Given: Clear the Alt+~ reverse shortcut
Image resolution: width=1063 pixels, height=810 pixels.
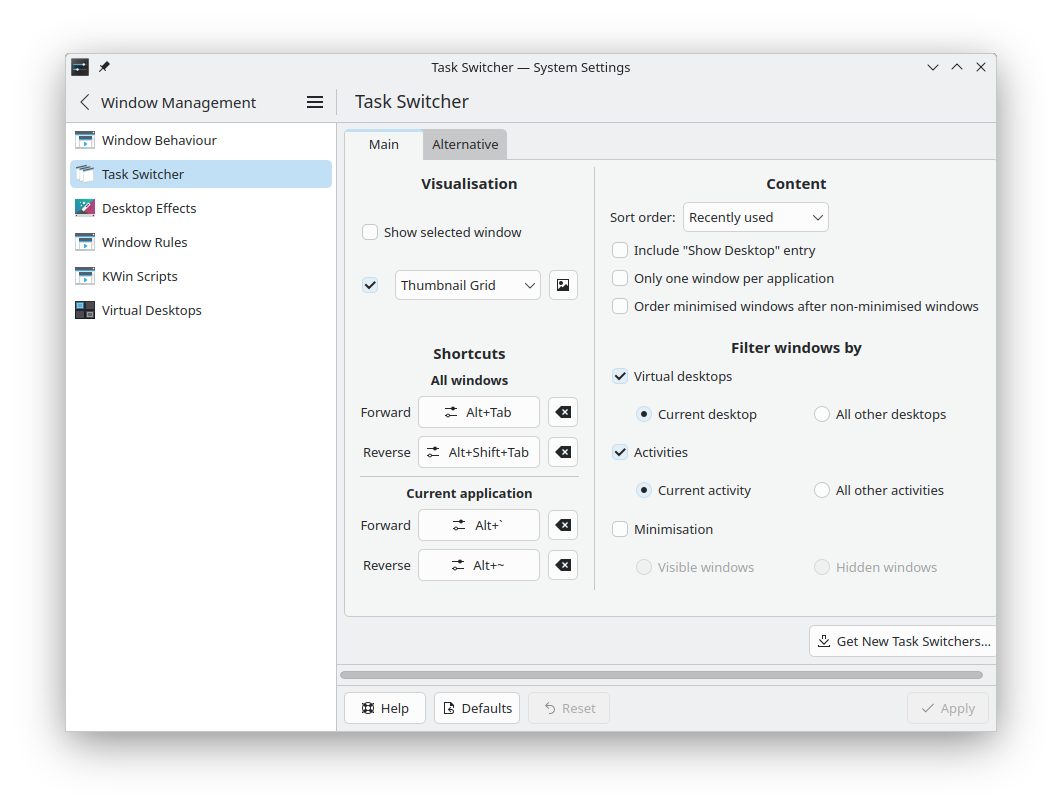Looking at the screenshot, I should (x=563, y=565).
